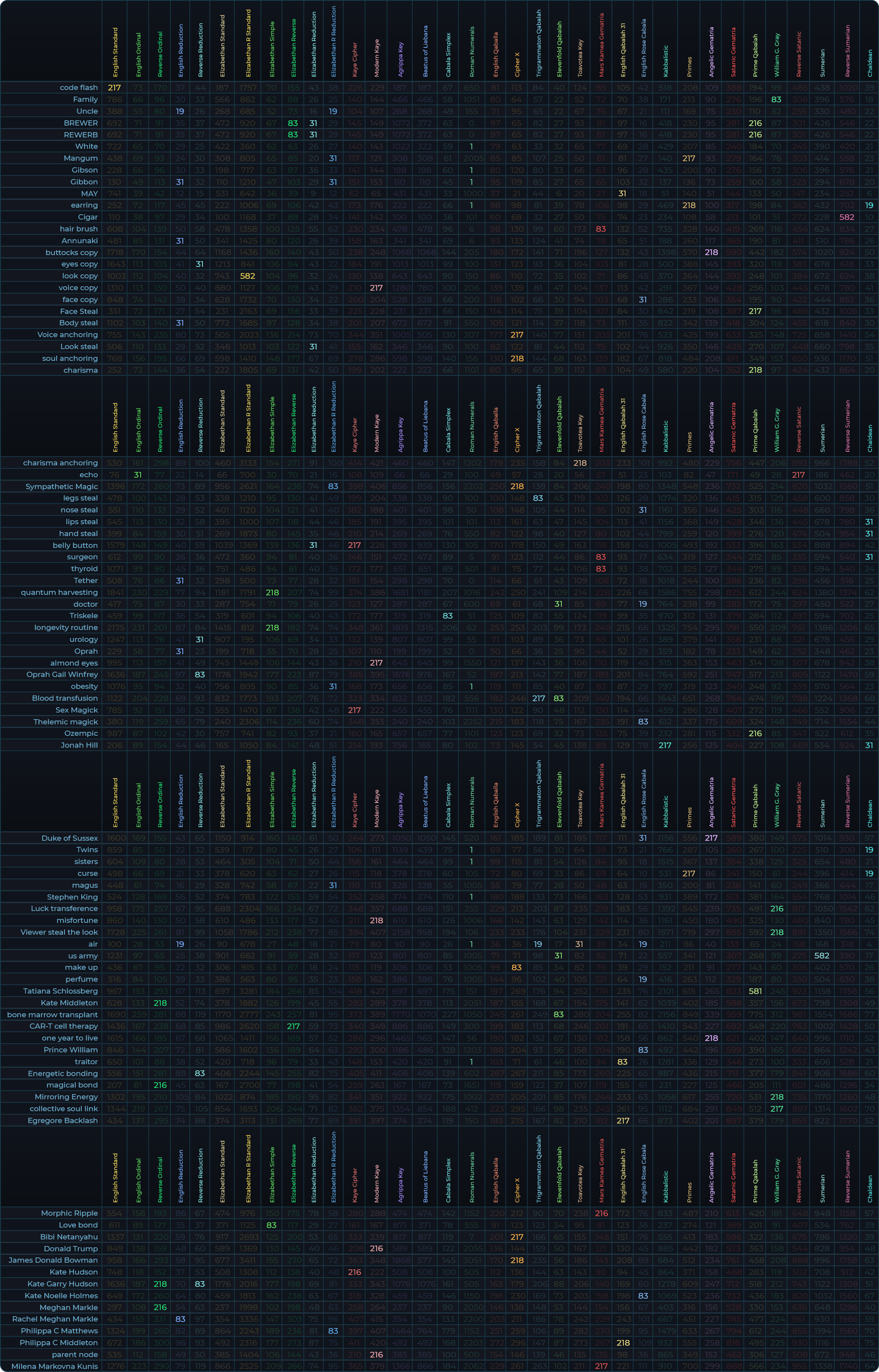Select highlighted 581 in Tatiana Schlossberg row
The image size is (879, 1372).
(755, 991)
